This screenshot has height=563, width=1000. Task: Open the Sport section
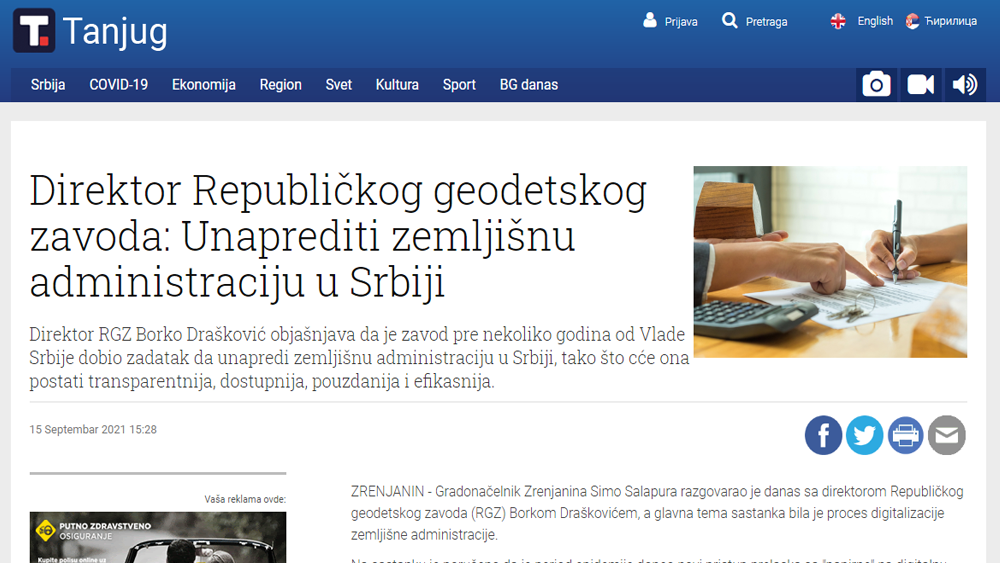459,85
